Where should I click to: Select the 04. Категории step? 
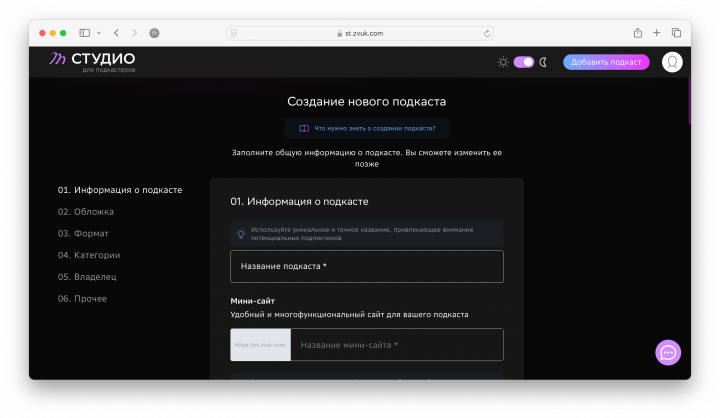pyautogui.click(x=89, y=255)
